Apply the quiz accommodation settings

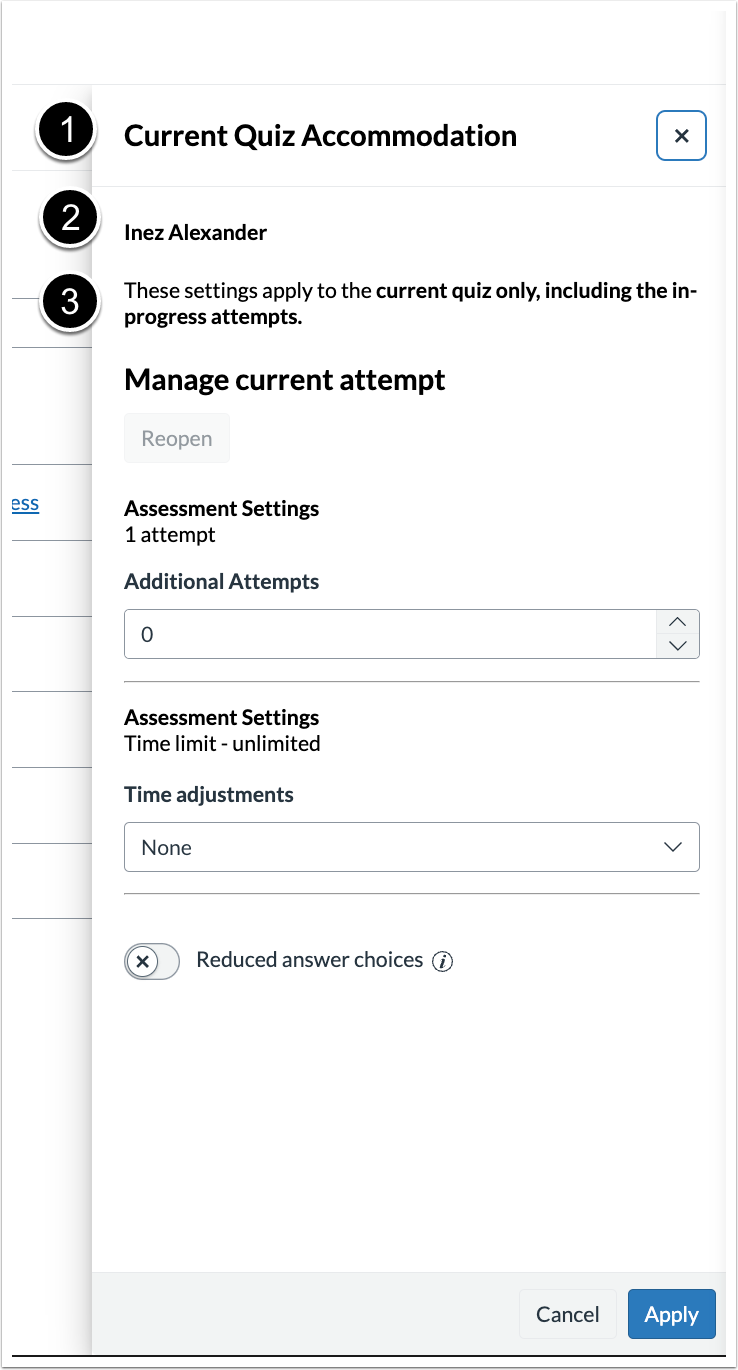(x=672, y=1314)
